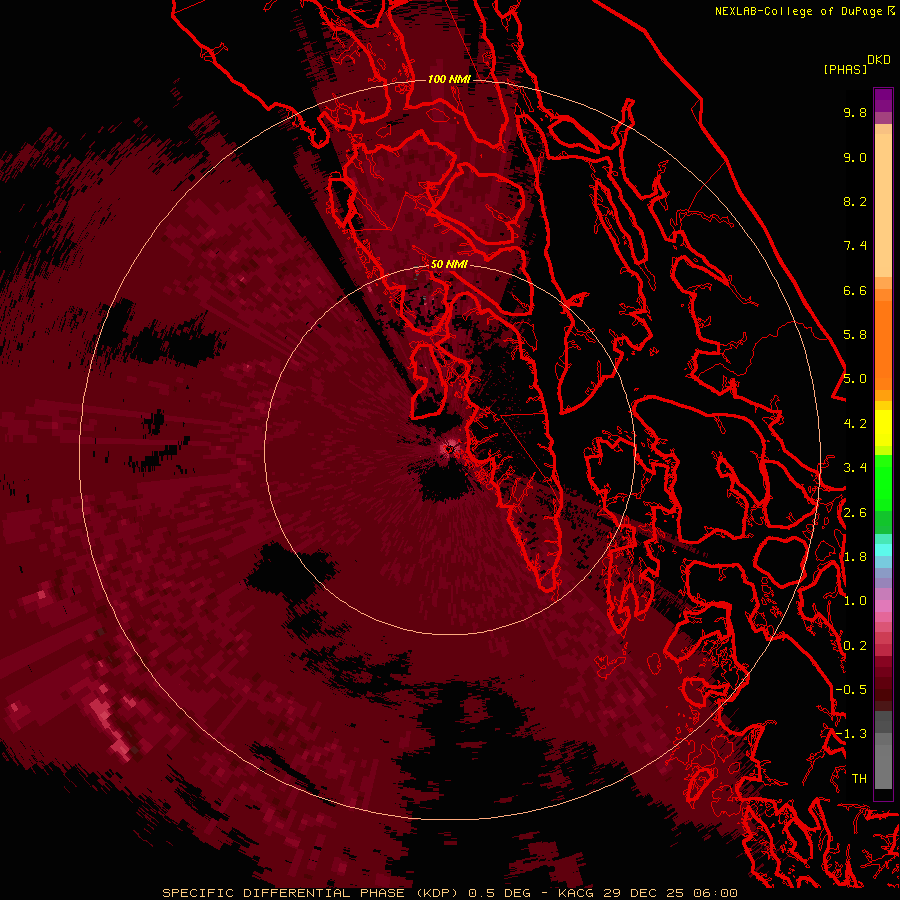The width and height of the screenshot is (900, 900).
Task: Select the -1.3 legend value
Action: tap(851, 734)
